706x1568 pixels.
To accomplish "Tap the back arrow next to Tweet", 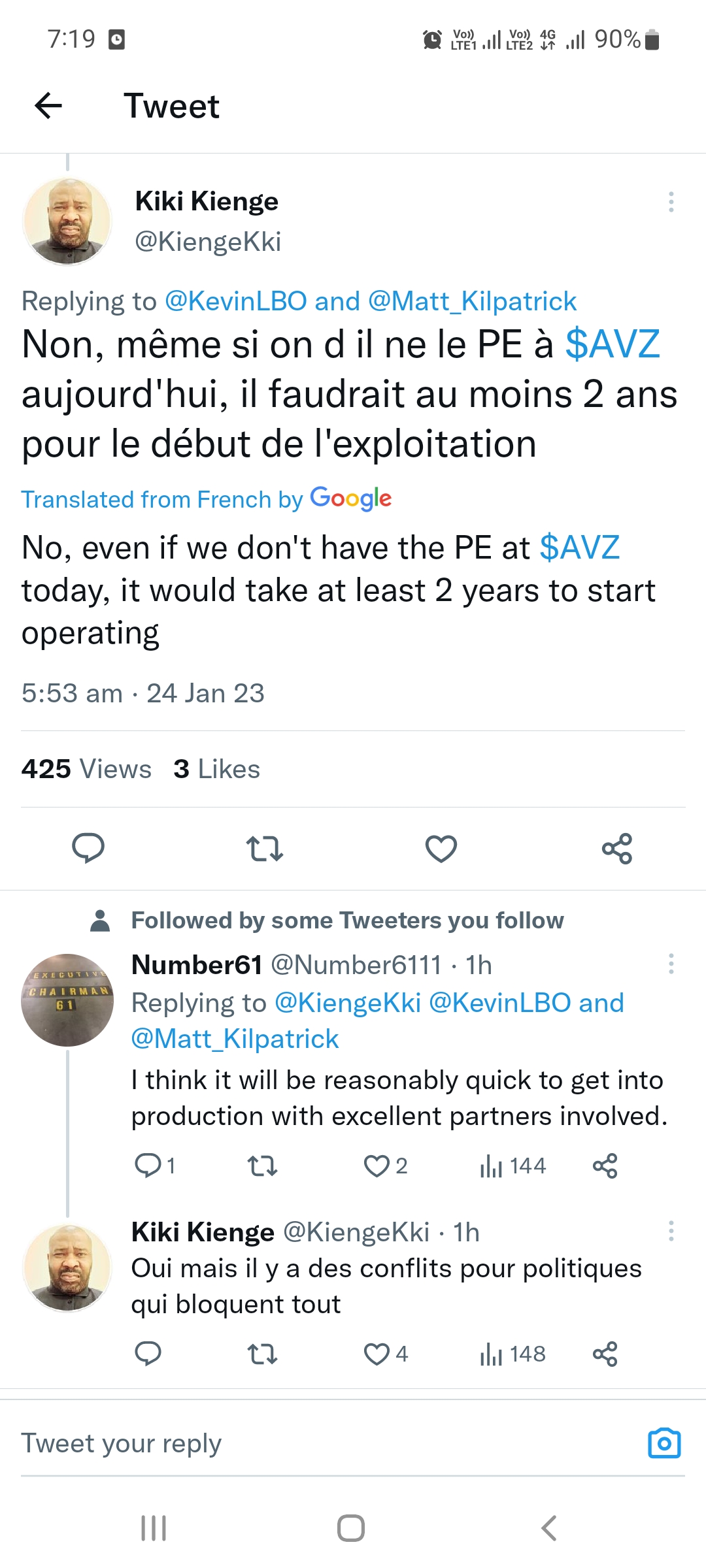I will pos(48,106).
